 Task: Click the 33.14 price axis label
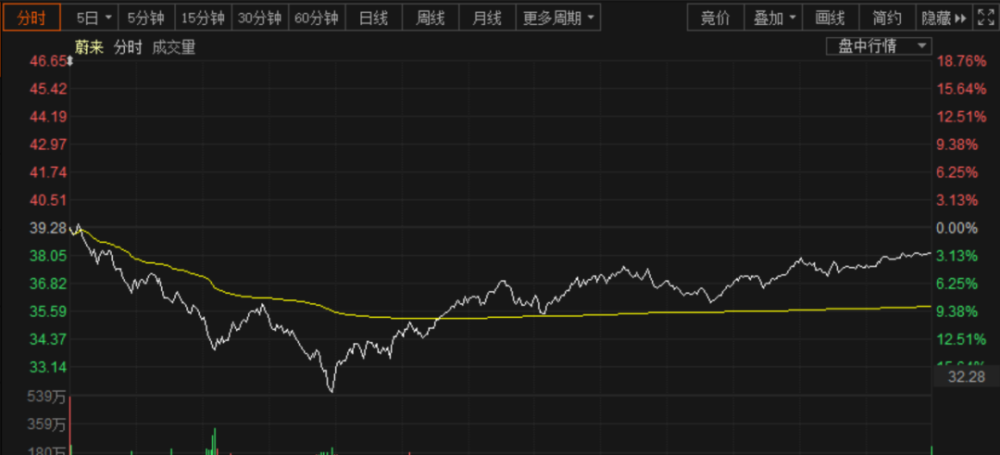coord(48,367)
